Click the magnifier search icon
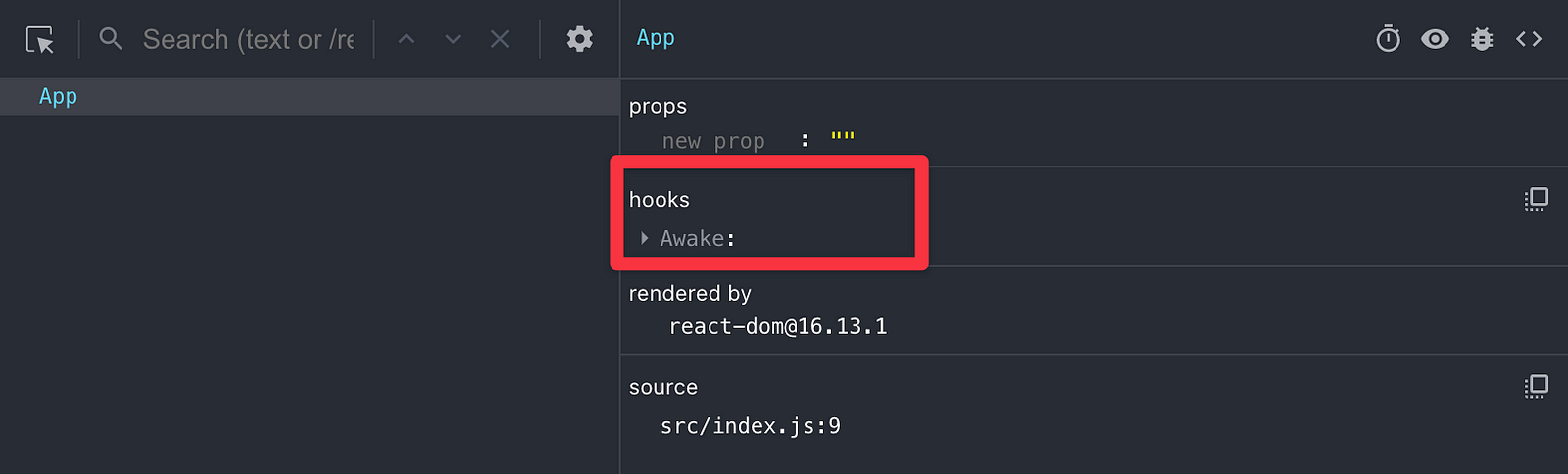 (111, 39)
